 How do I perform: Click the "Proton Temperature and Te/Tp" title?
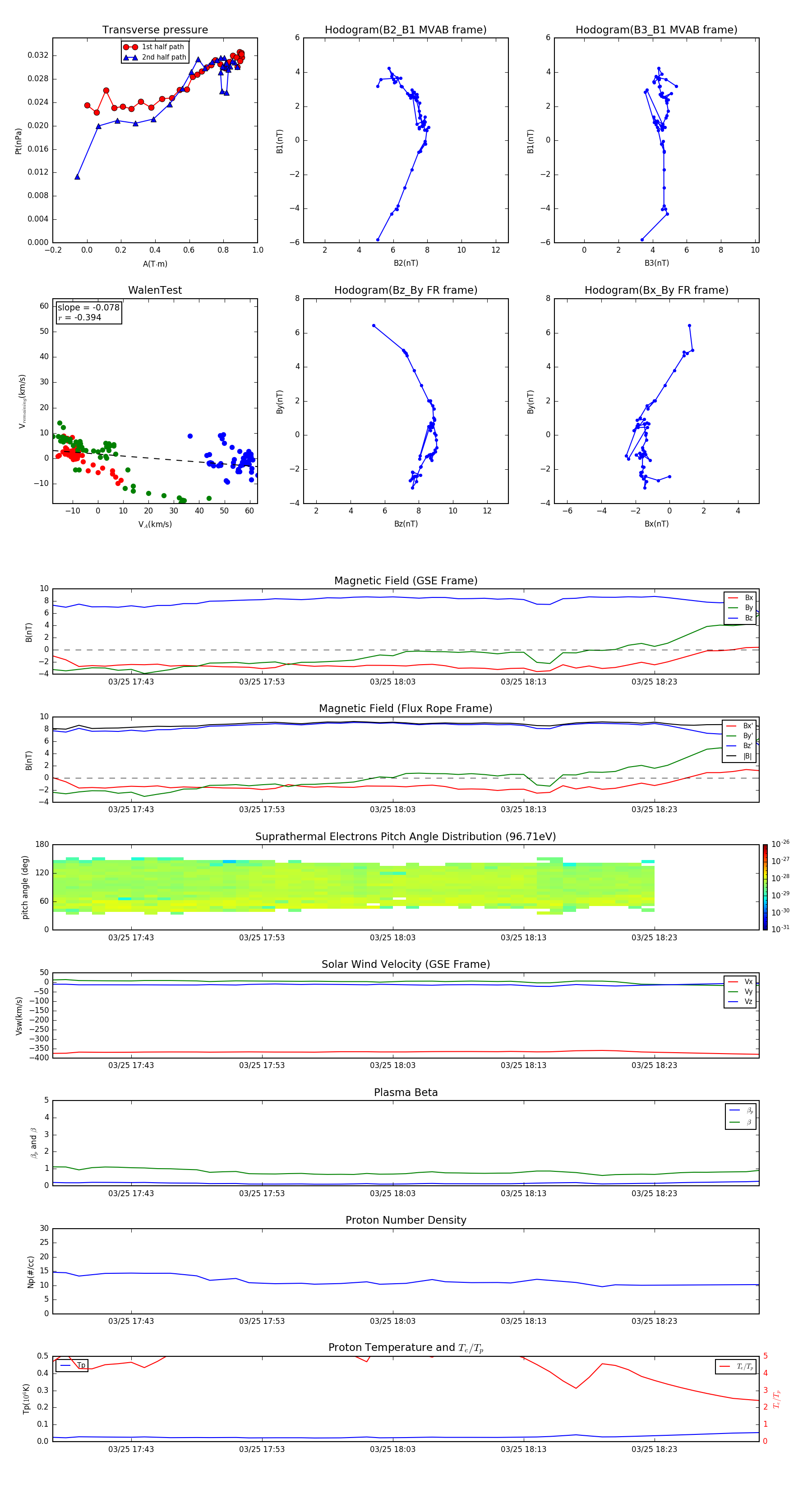click(x=406, y=1348)
